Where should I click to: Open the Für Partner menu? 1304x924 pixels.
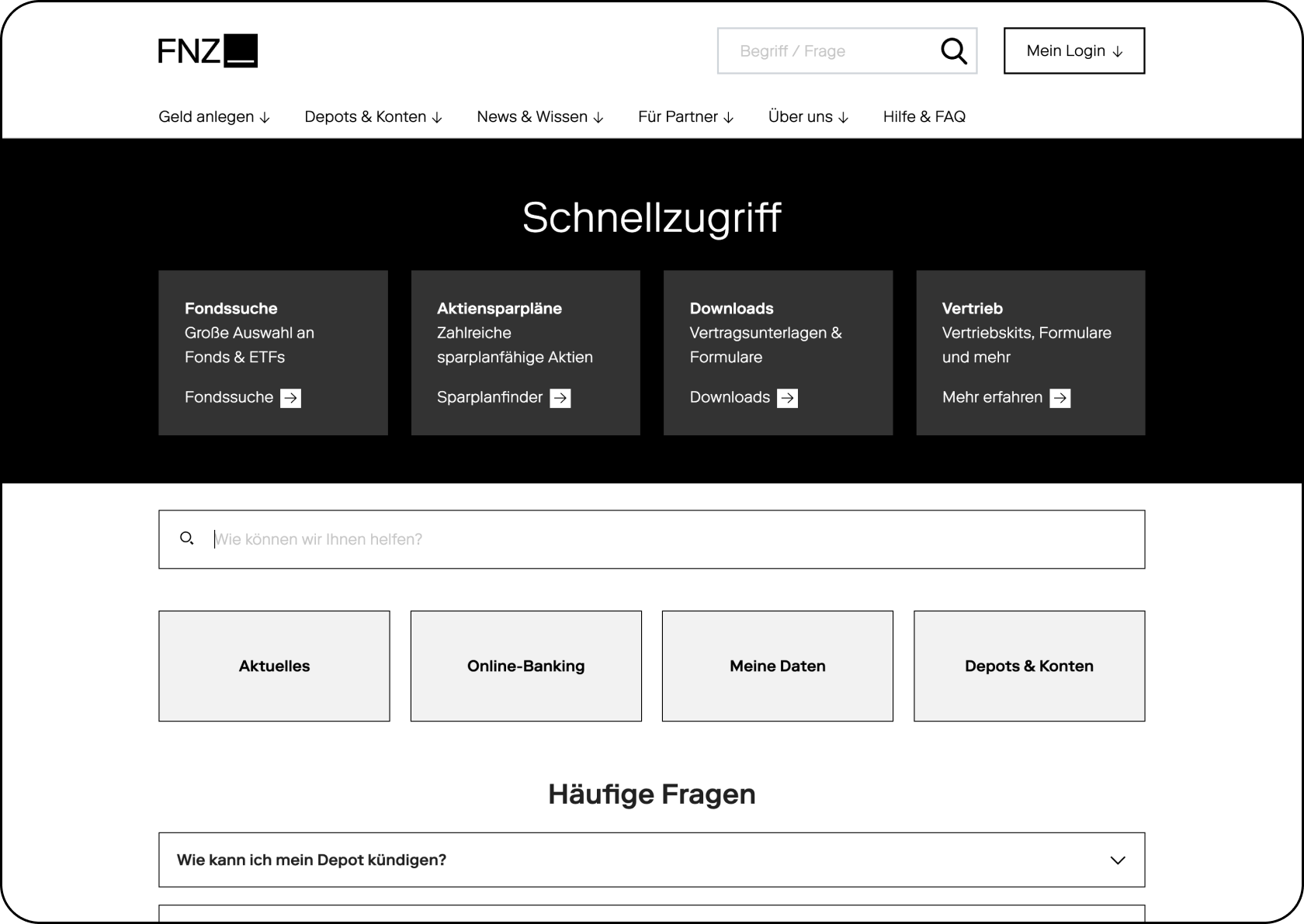[685, 116]
